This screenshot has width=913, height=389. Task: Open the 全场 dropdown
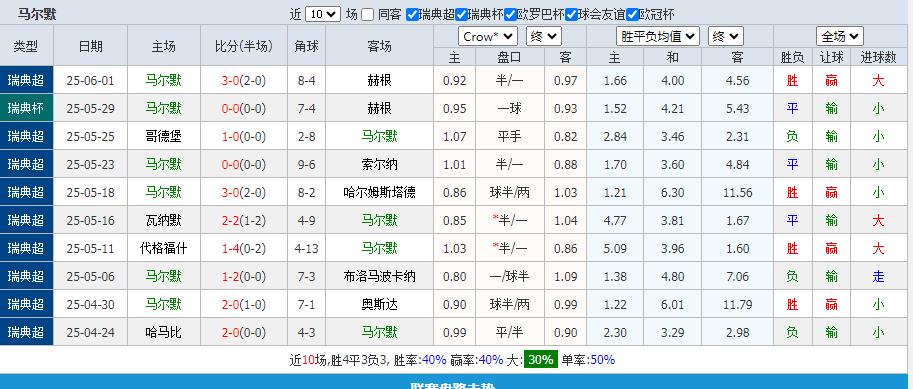tap(840, 37)
